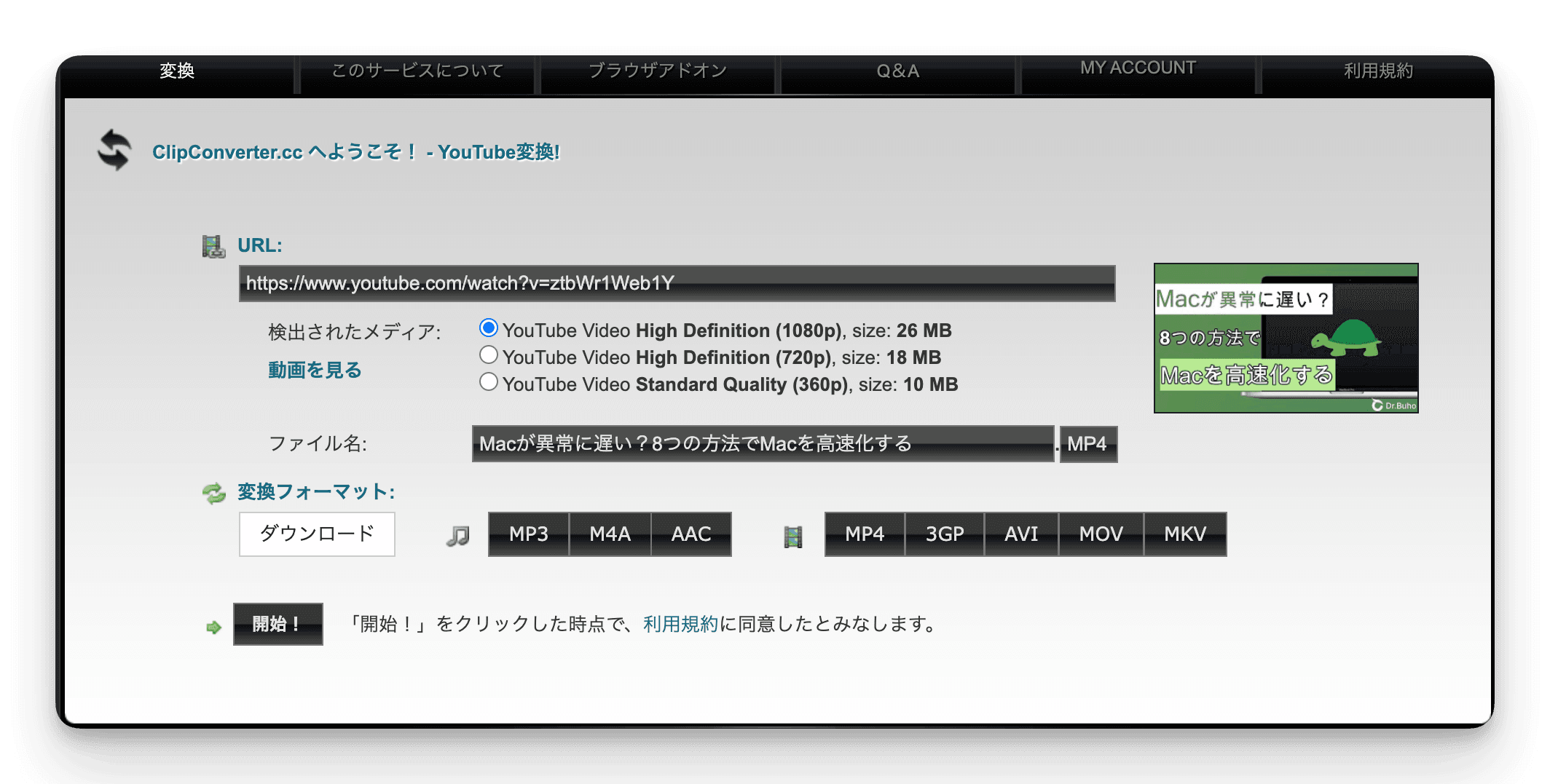Image resolution: width=1550 pixels, height=784 pixels.
Task: Click the 検出されたメディア label
Action: pyautogui.click(x=355, y=332)
